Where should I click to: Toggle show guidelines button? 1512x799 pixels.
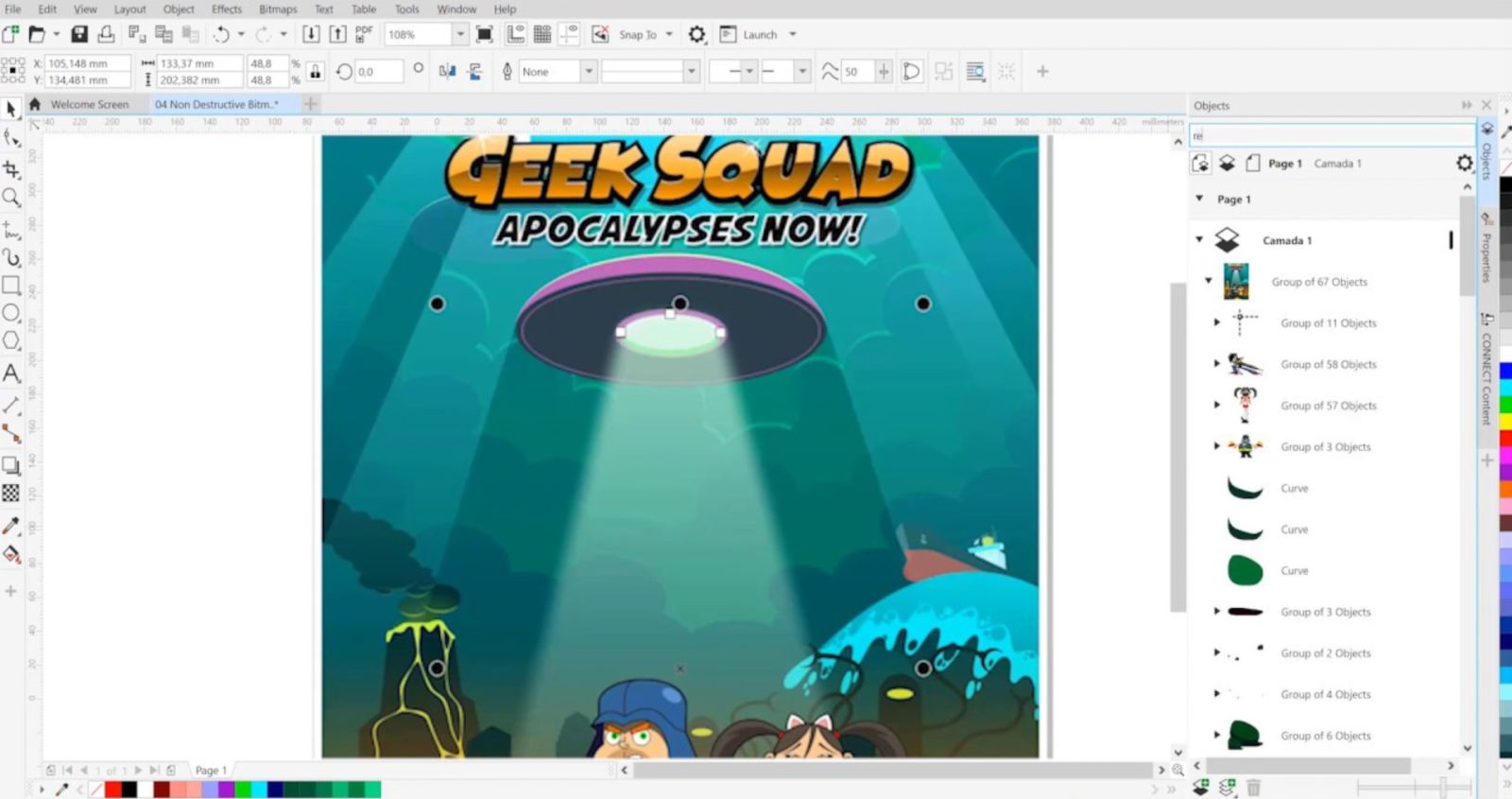tap(569, 34)
